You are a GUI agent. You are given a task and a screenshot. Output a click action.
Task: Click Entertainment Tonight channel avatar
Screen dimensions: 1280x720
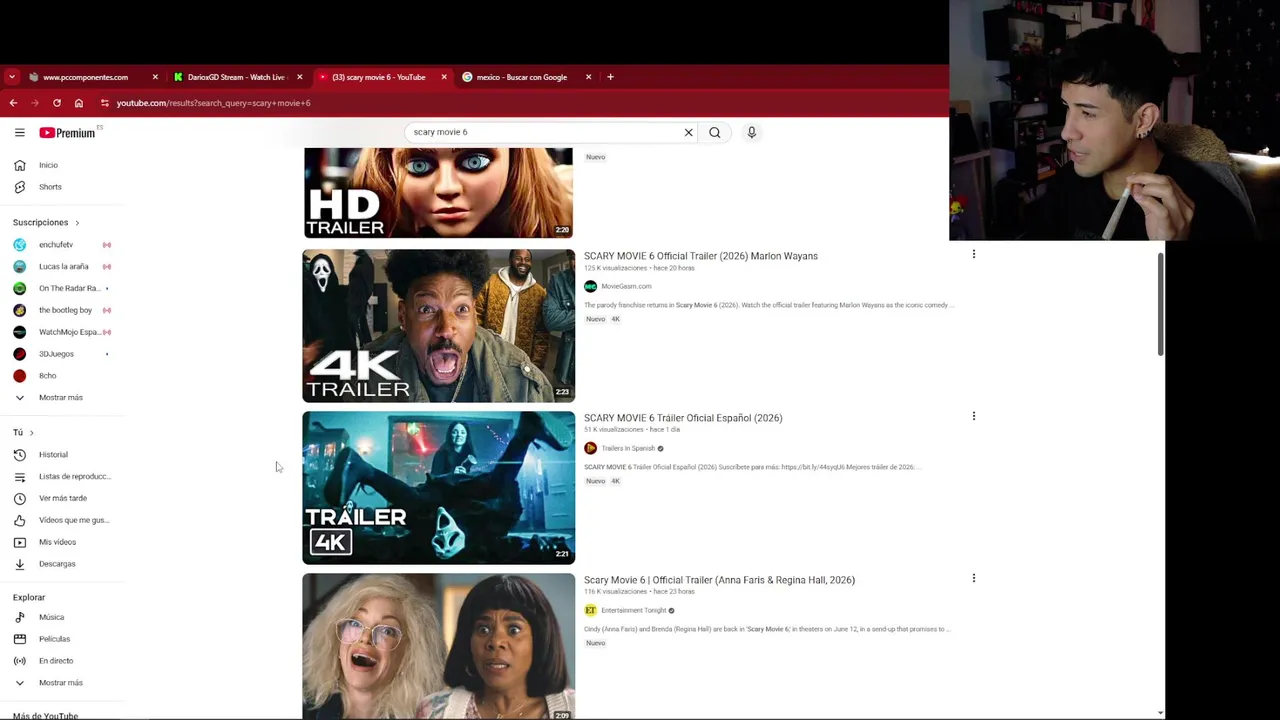click(x=590, y=610)
